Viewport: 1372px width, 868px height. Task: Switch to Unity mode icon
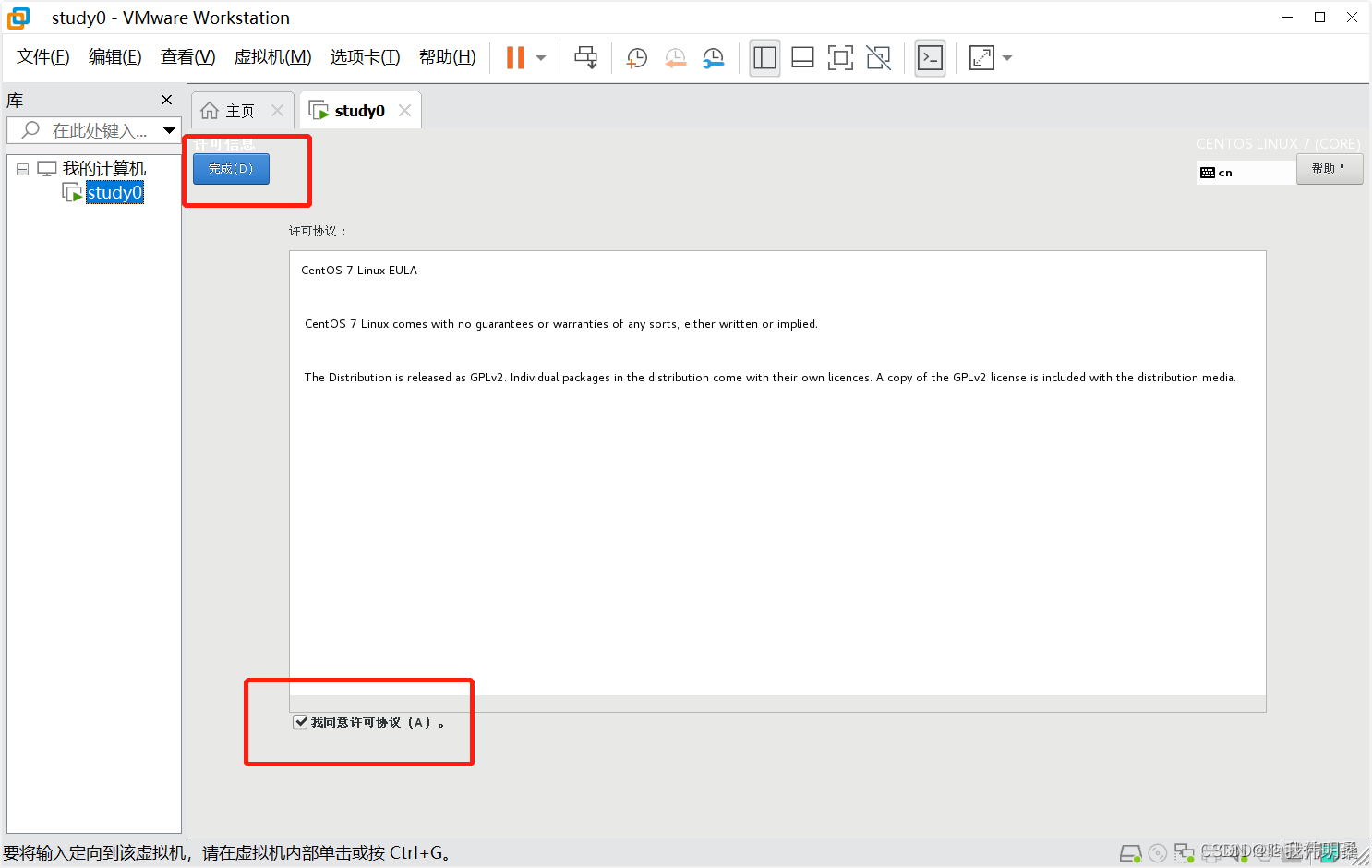pyautogui.click(x=879, y=58)
